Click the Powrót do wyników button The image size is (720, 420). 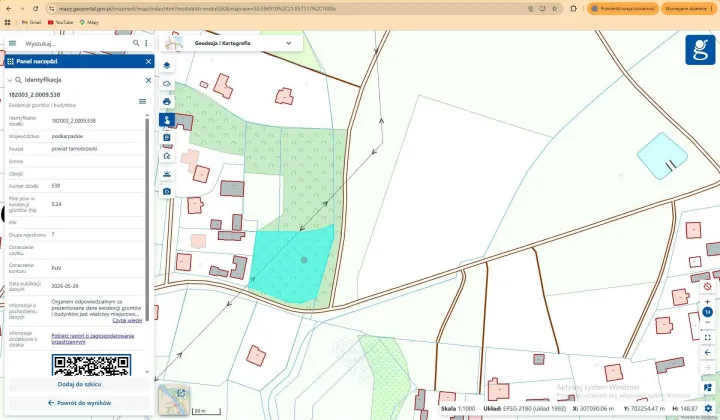click(x=79, y=403)
